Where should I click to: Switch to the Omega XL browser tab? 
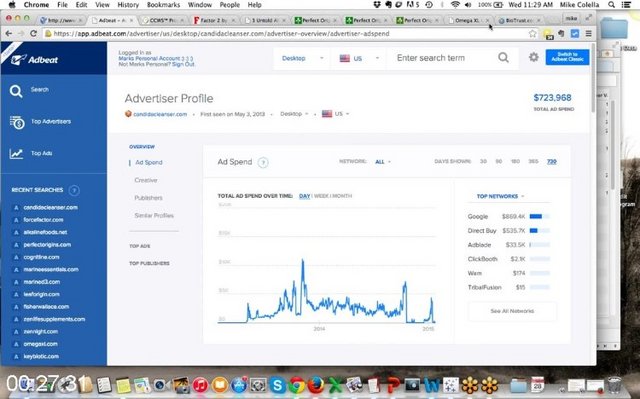pos(468,20)
